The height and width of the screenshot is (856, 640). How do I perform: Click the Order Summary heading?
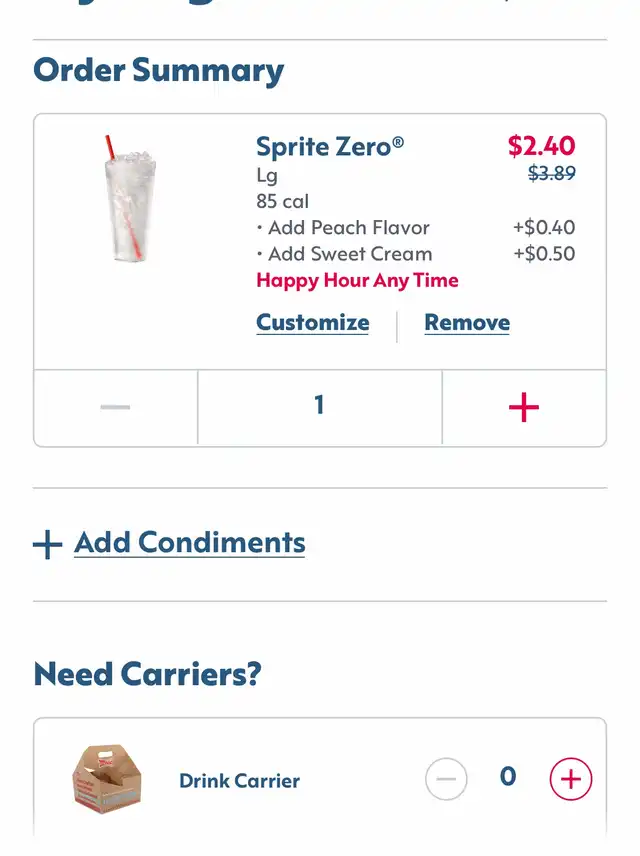coord(159,71)
